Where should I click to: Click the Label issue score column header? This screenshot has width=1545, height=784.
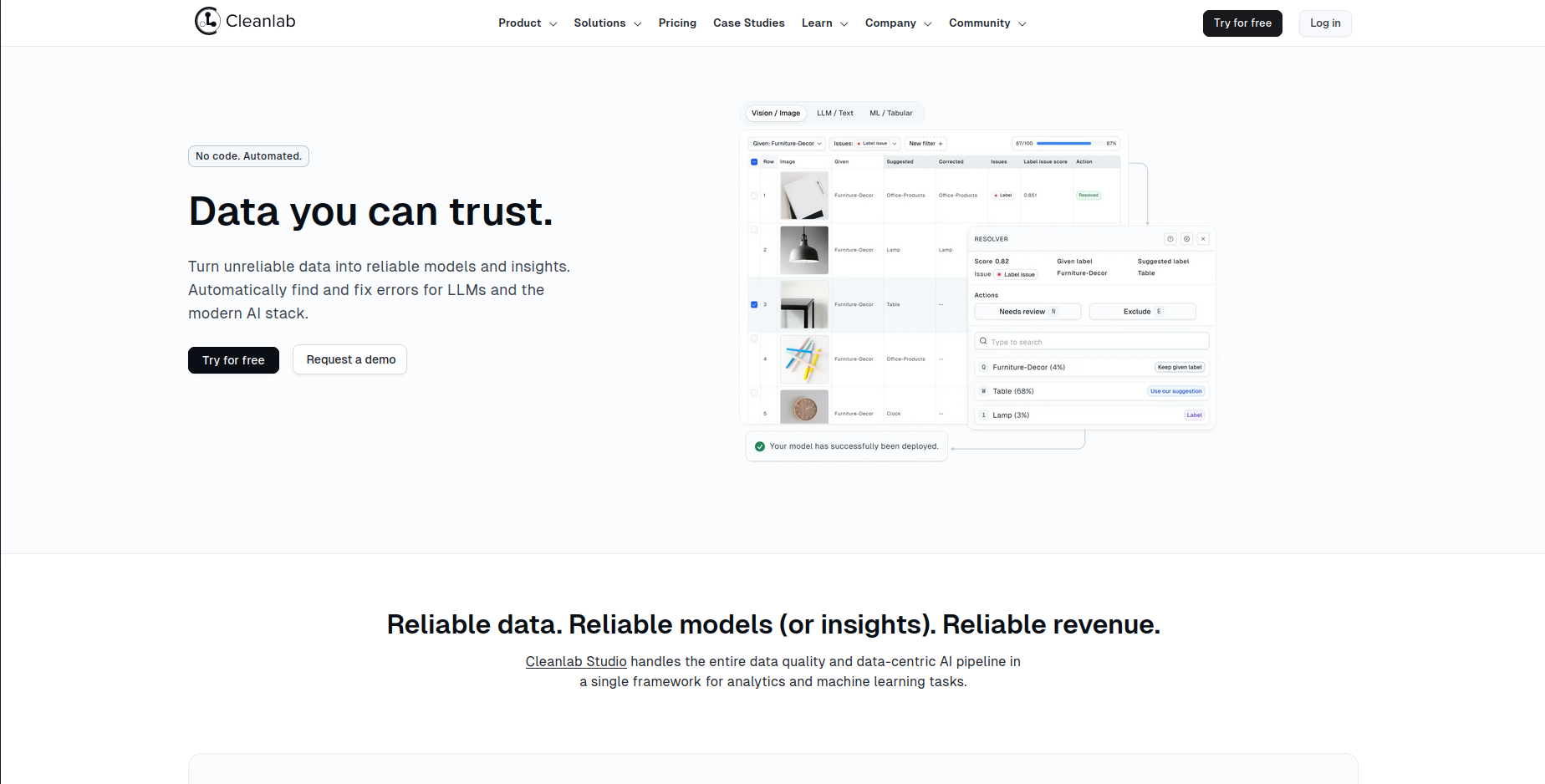[x=1045, y=162]
